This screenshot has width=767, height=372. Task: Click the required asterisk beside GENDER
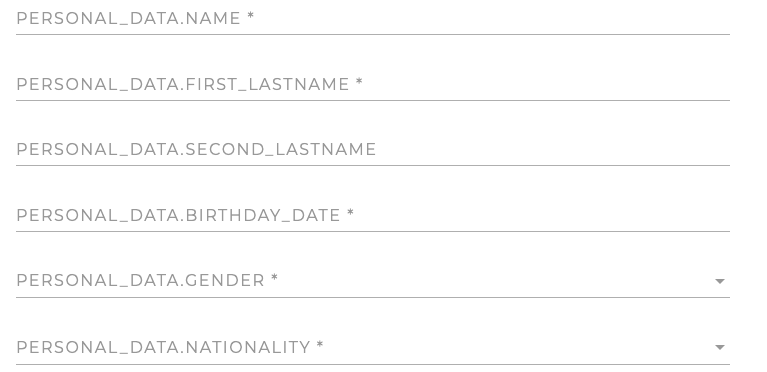[274, 278]
